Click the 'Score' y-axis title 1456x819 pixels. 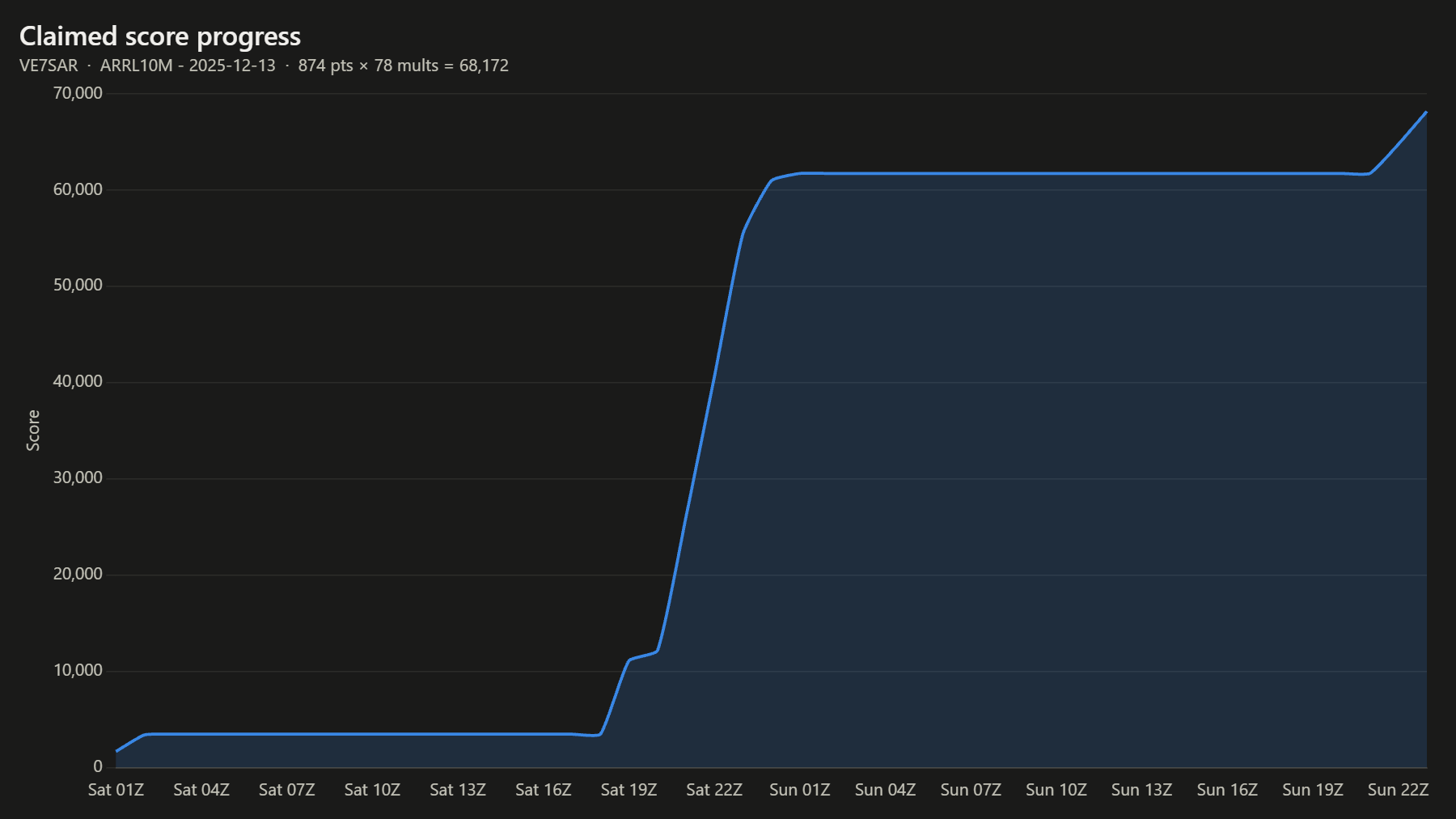(33, 431)
